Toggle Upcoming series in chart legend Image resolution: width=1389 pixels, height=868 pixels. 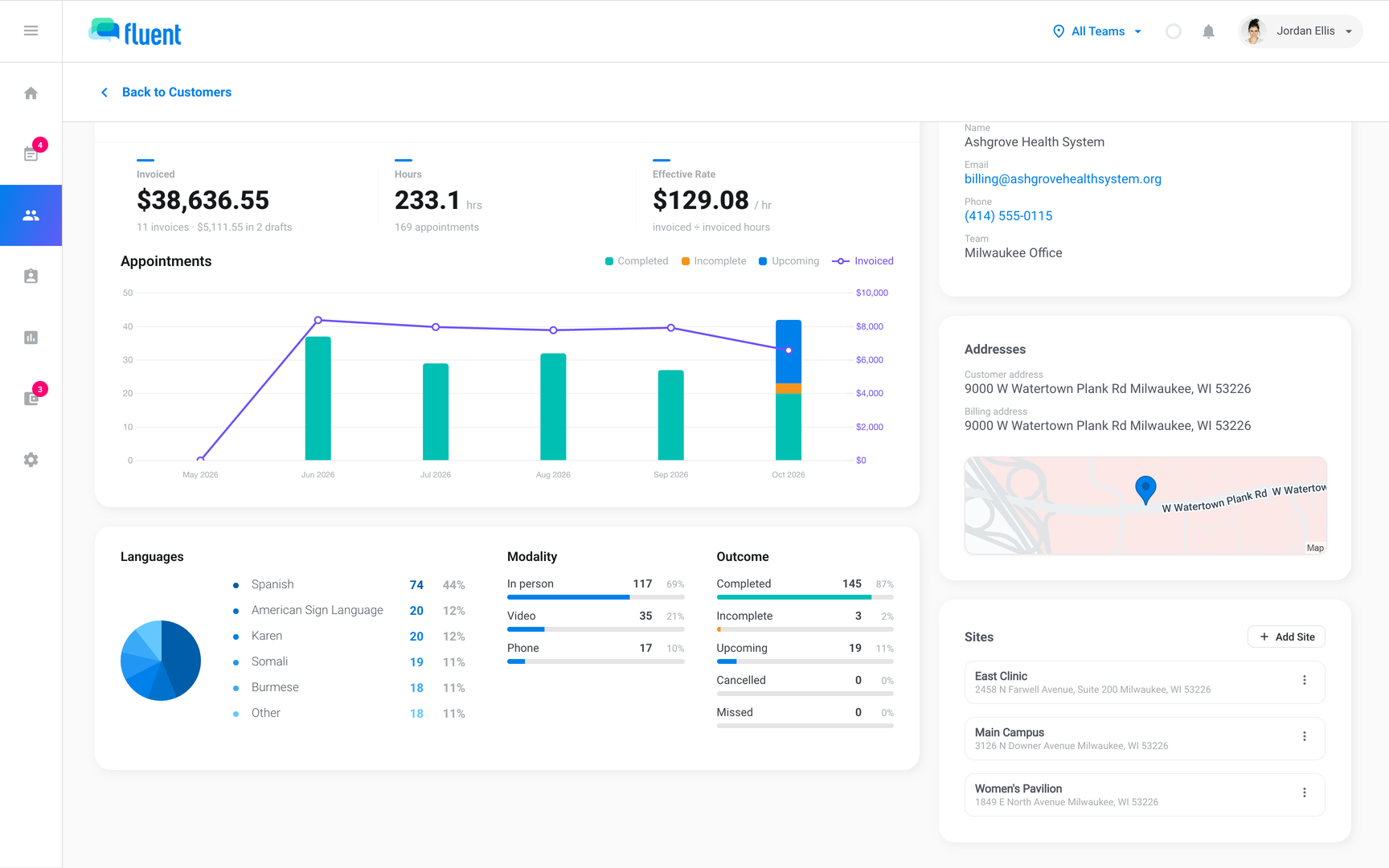[x=789, y=261]
